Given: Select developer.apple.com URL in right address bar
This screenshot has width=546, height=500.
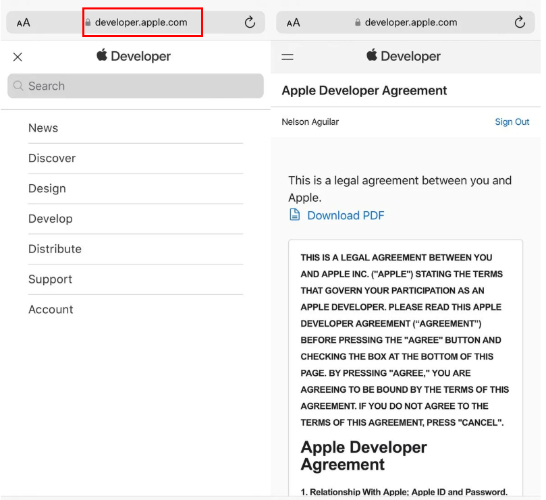Looking at the screenshot, I should tap(411, 22).
